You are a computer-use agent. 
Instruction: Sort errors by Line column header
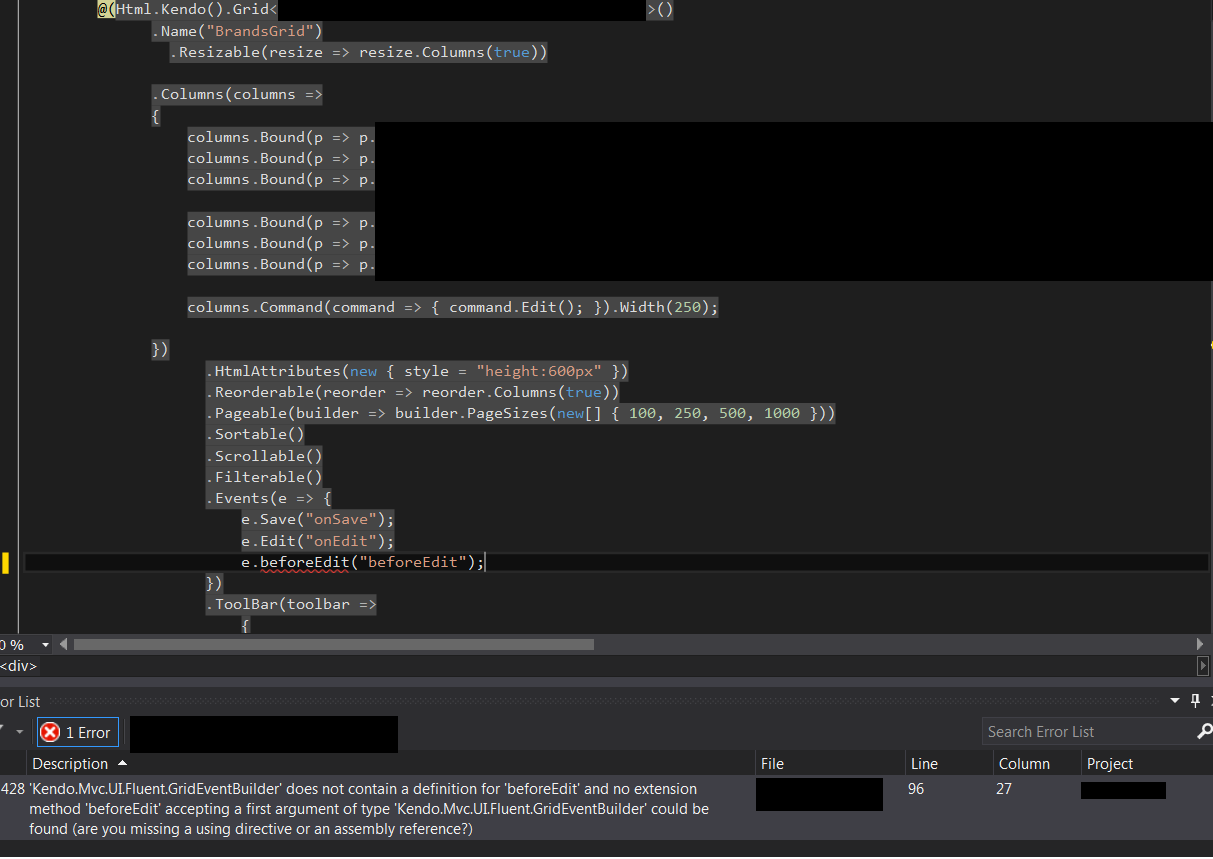924,764
